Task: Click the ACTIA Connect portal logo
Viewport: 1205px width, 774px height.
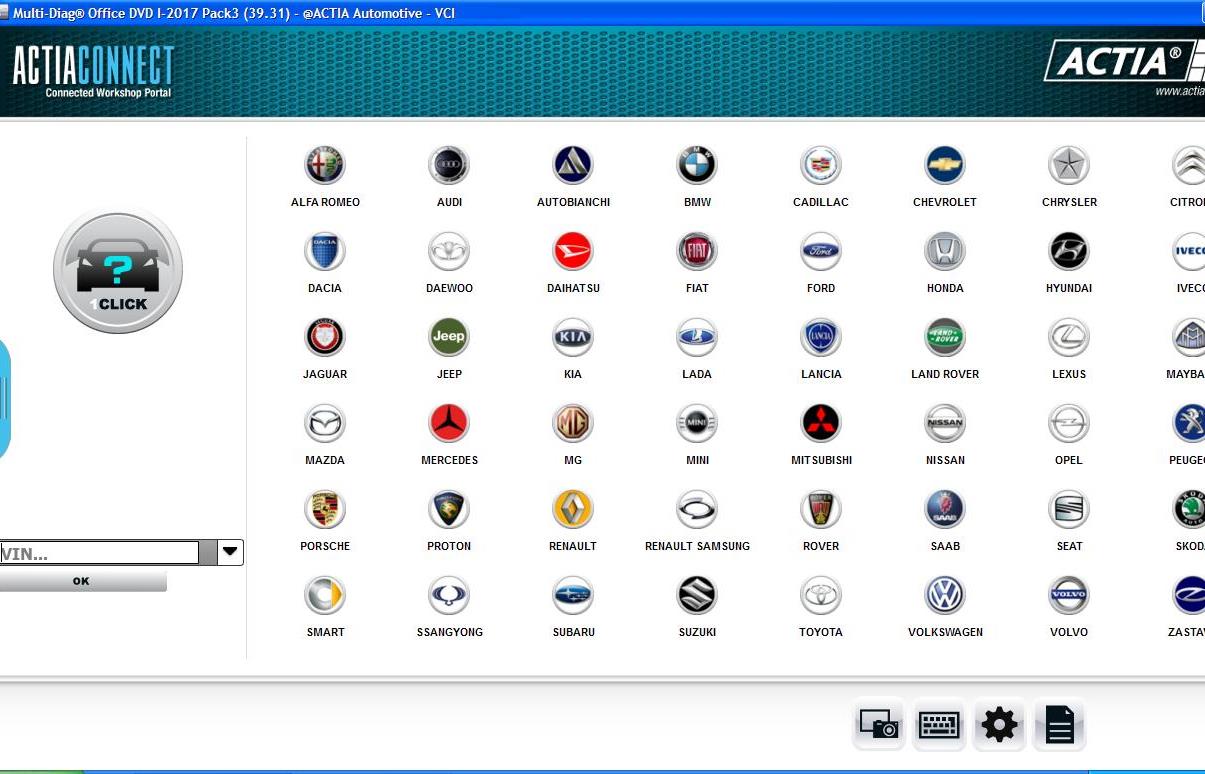Action: 93,71
